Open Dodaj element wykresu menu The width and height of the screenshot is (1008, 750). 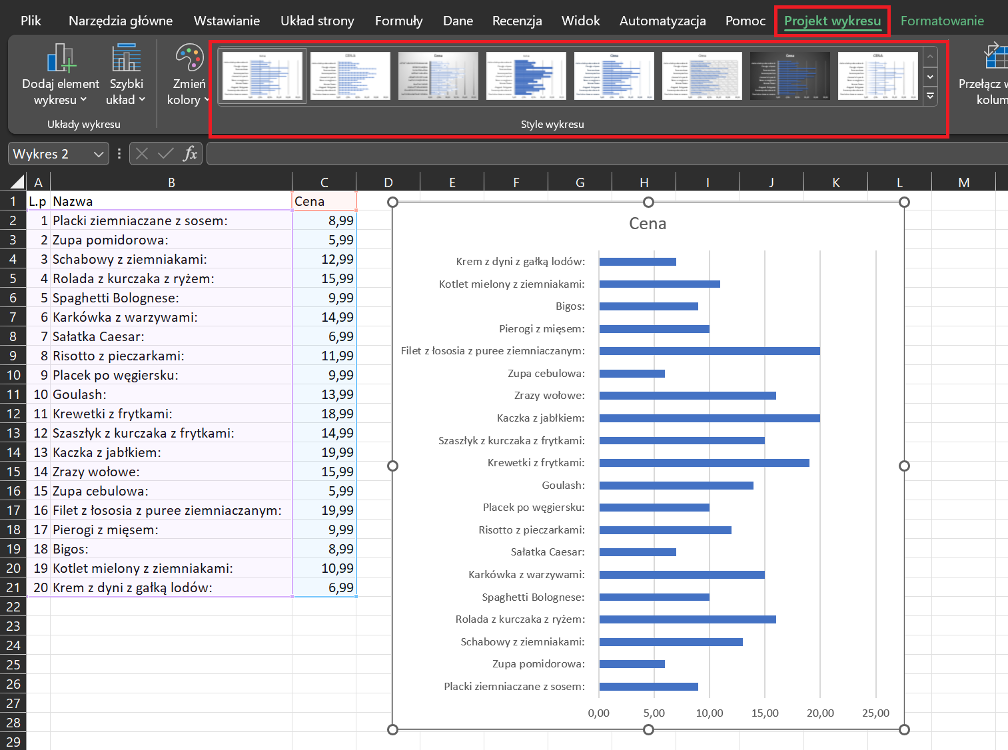click(61, 76)
